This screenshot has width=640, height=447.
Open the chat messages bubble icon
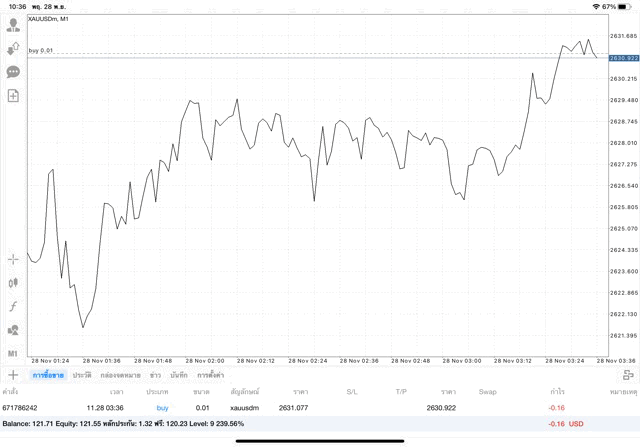tap(13, 72)
